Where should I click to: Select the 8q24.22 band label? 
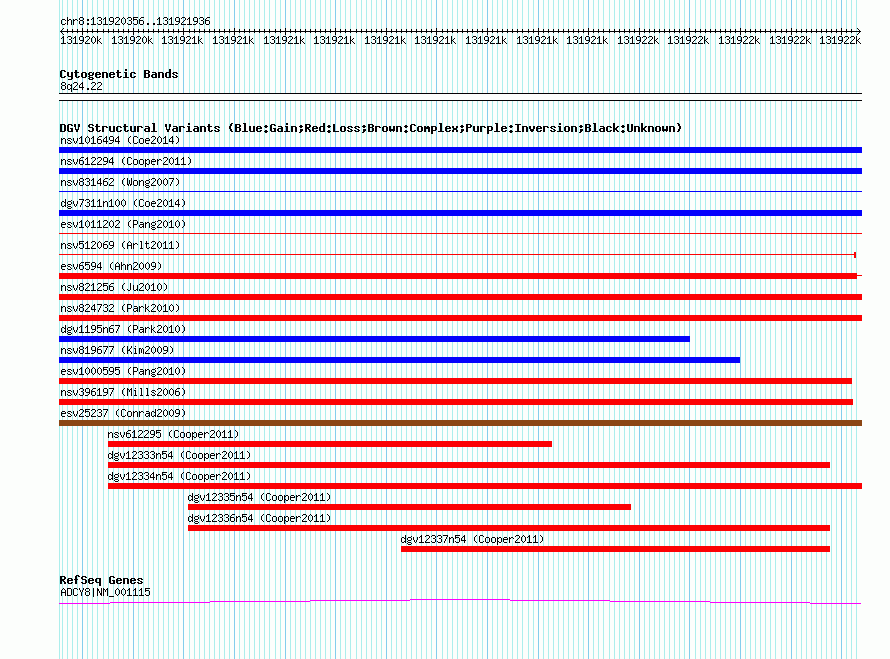click(x=81, y=86)
